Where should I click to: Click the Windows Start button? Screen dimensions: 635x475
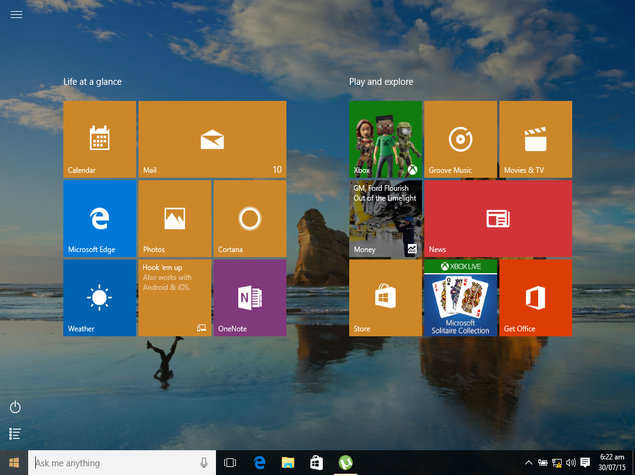(x=14, y=462)
